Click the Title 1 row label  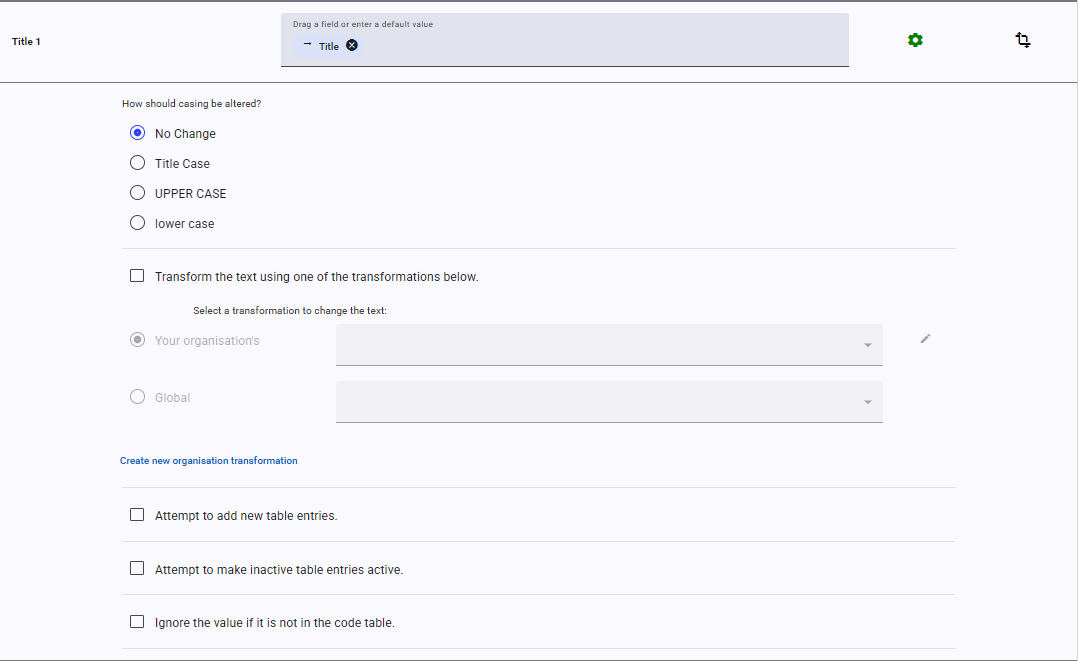pyautogui.click(x=26, y=42)
